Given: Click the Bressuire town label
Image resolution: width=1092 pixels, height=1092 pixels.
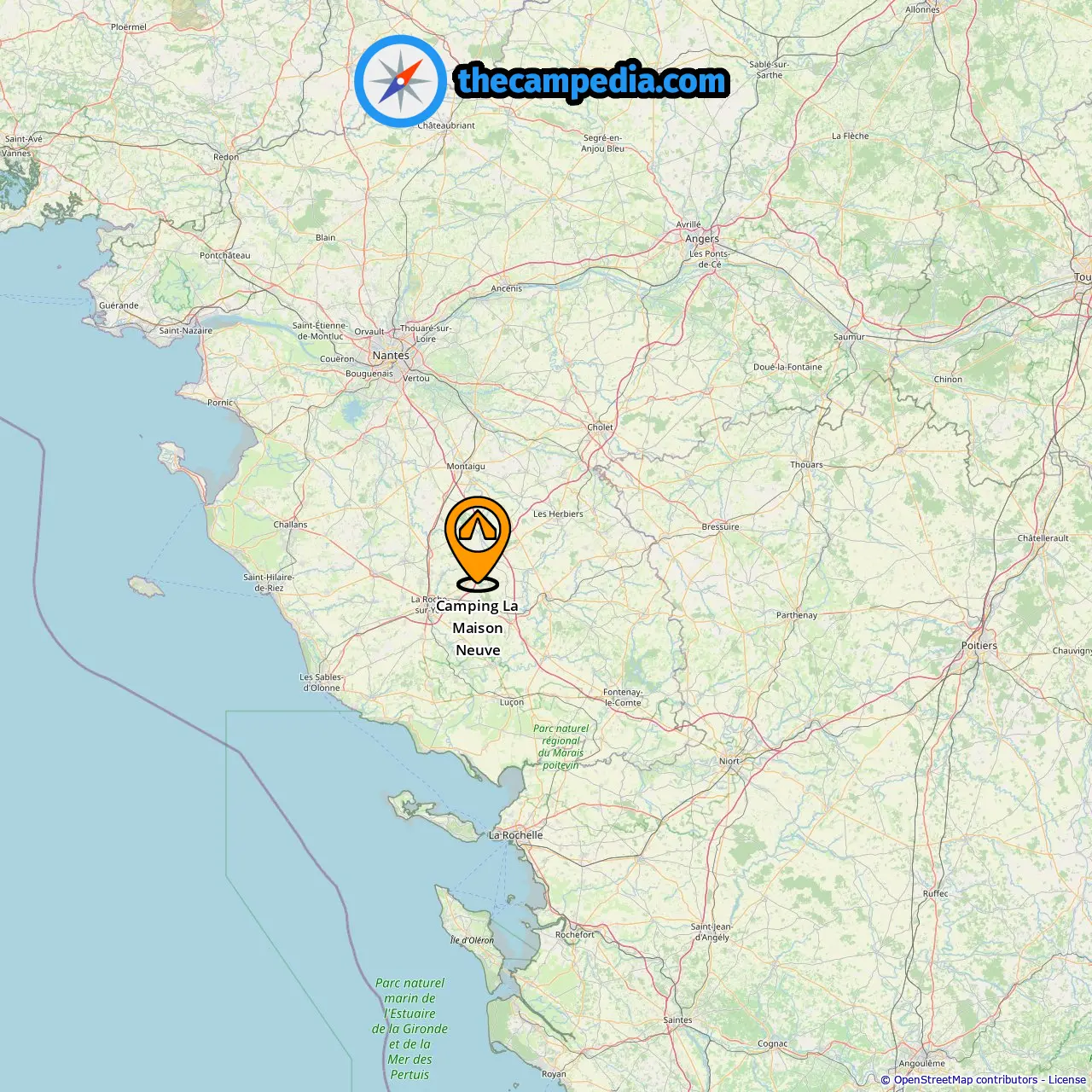Looking at the screenshot, I should tap(720, 526).
